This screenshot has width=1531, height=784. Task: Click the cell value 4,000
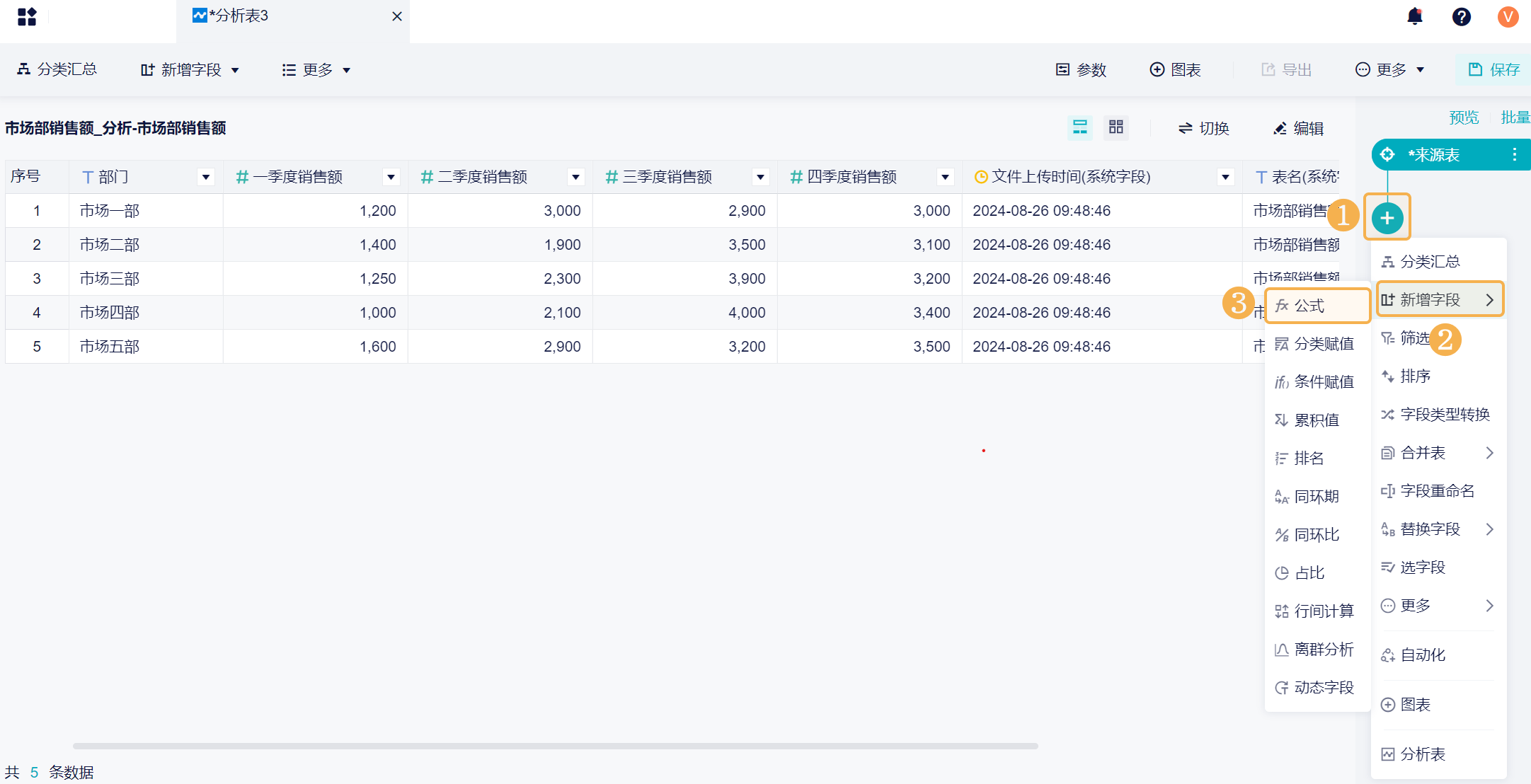click(685, 312)
